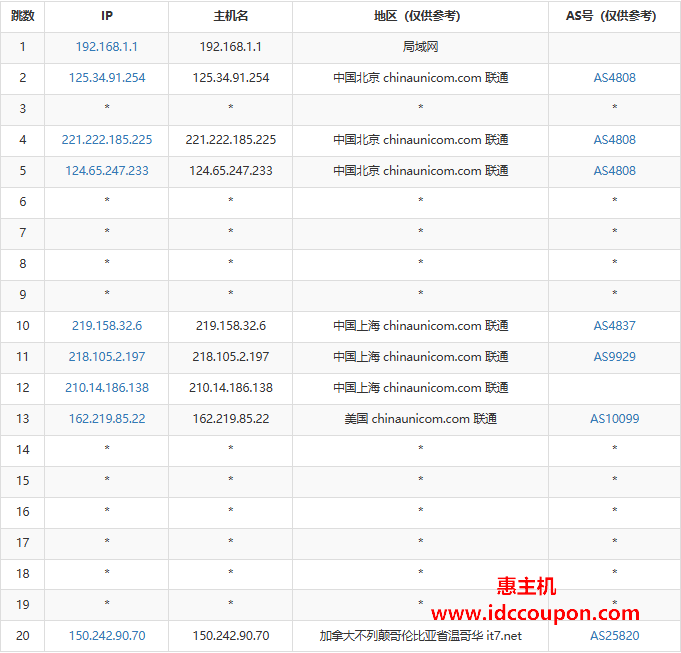
Task: Click the blue IP link 162.219.85.22
Action: point(106,419)
